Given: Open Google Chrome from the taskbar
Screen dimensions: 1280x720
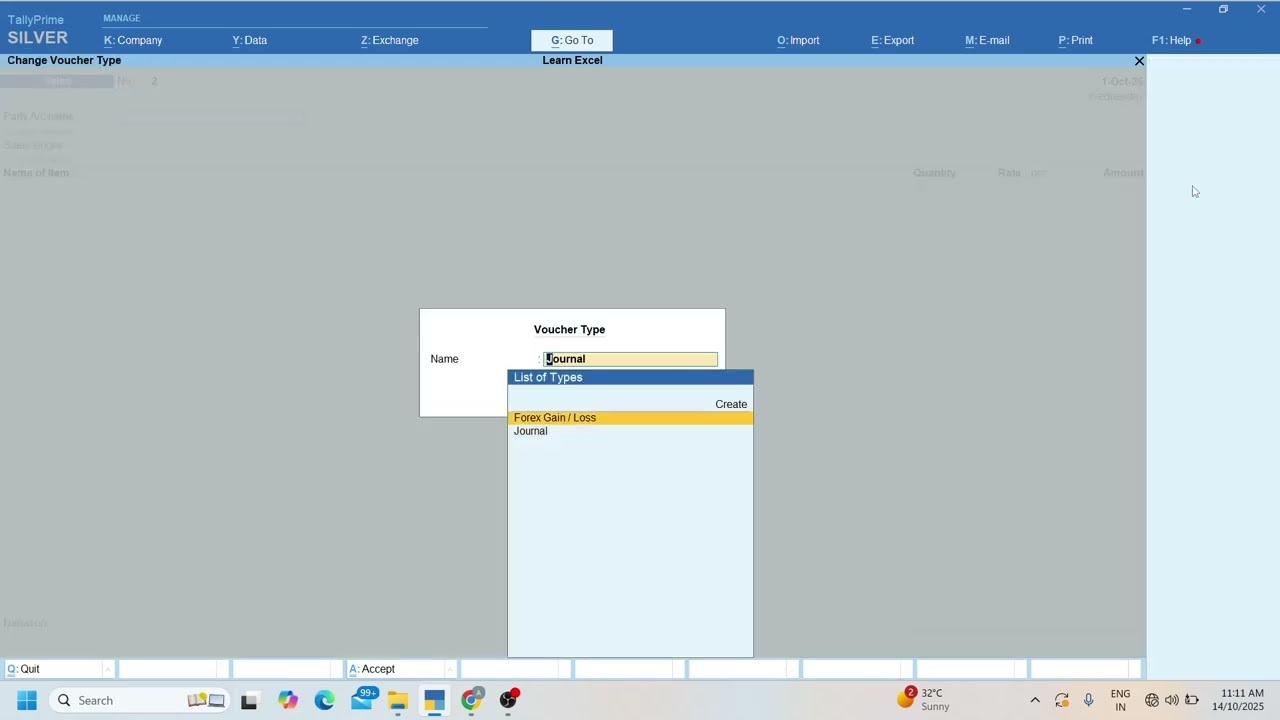Looking at the screenshot, I should pyautogui.click(x=471, y=699).
